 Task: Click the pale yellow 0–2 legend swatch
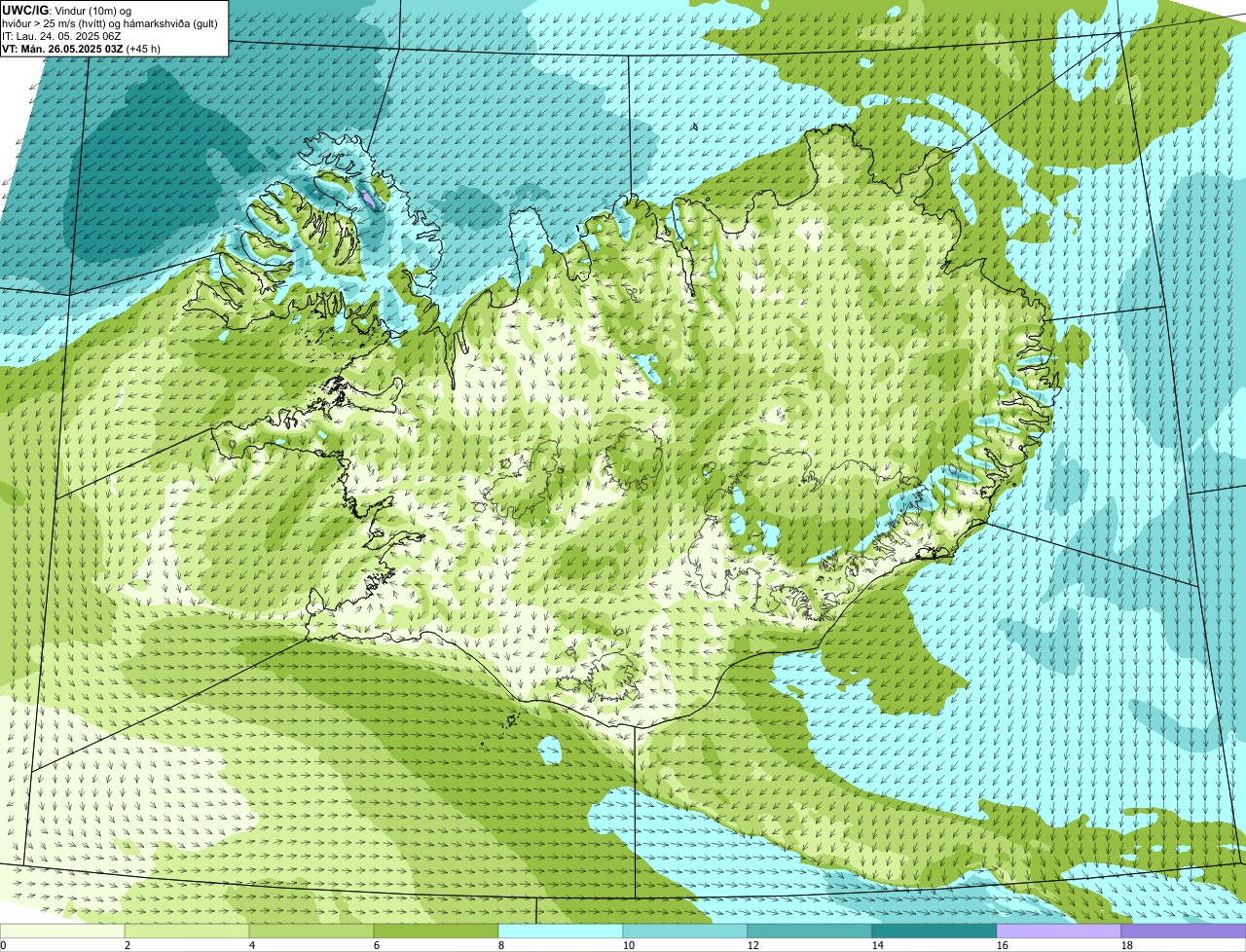tap(62, 932)
